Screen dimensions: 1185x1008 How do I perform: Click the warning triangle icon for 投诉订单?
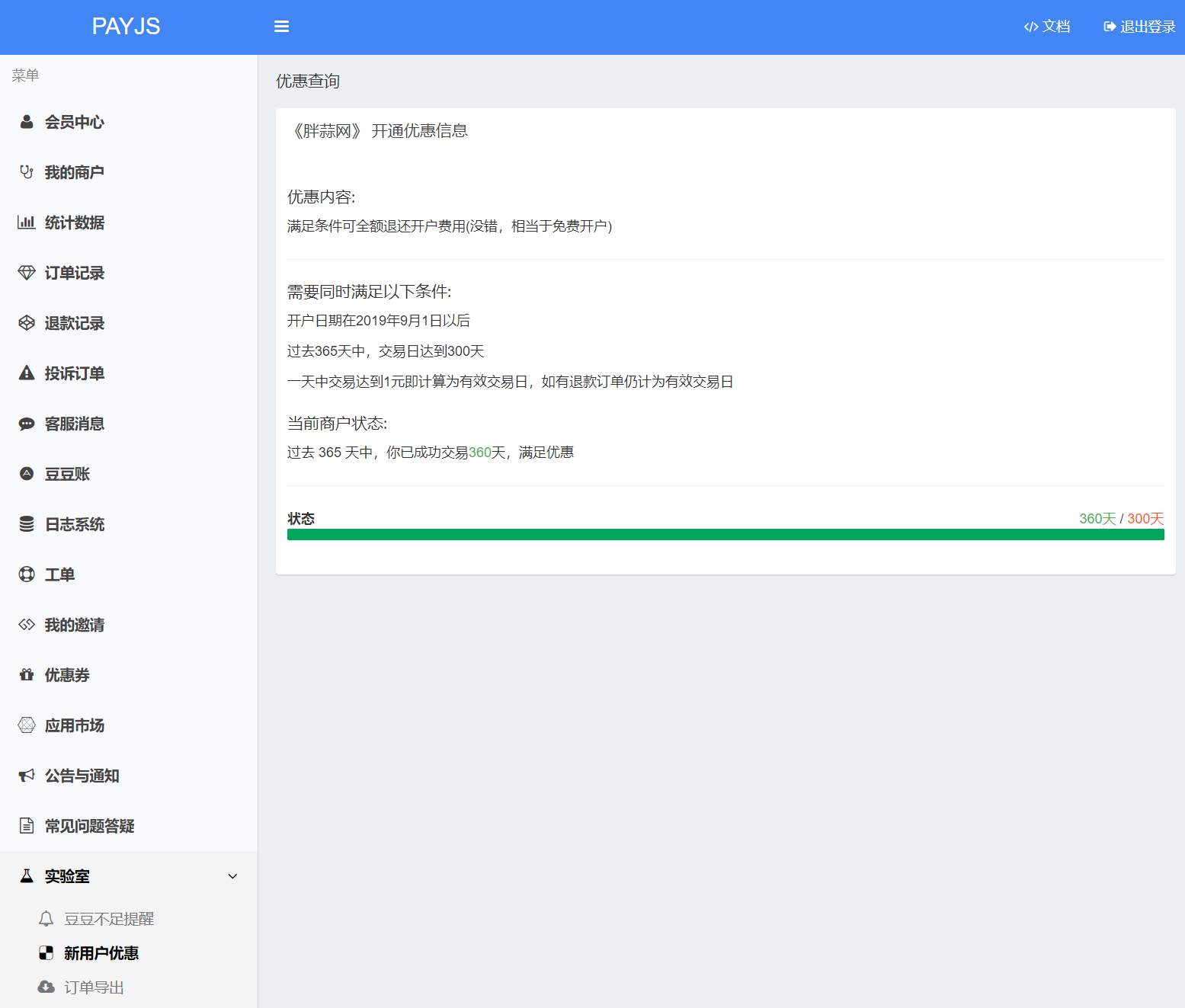(27, 373)
